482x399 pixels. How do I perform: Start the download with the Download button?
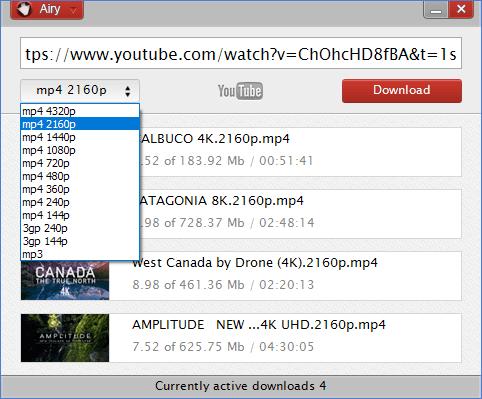(402, 91)
